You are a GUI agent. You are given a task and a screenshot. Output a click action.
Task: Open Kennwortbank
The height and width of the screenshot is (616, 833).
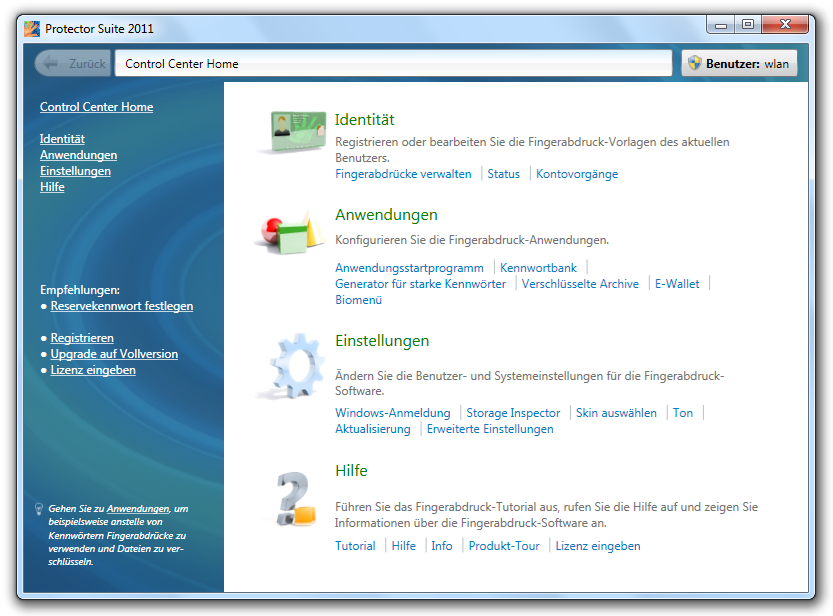click(538, 268)
